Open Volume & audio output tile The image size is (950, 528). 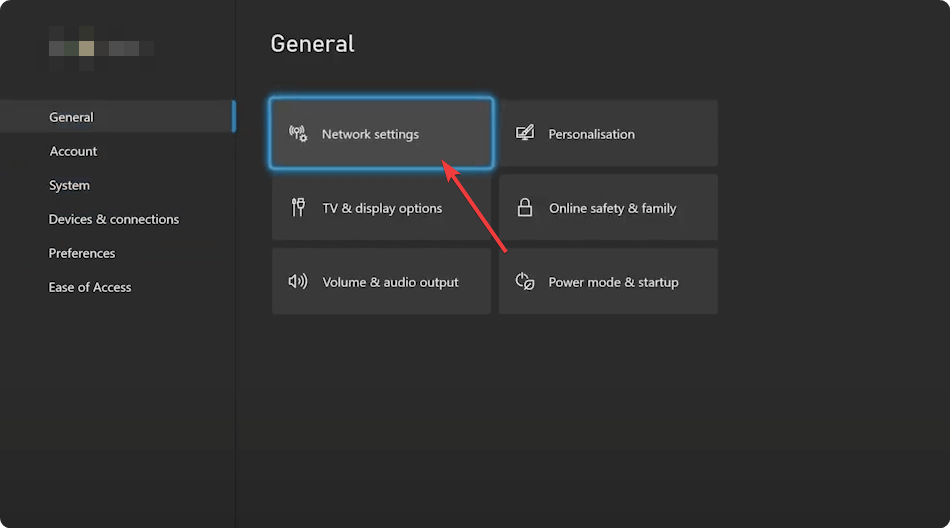(x=390, y=282)
